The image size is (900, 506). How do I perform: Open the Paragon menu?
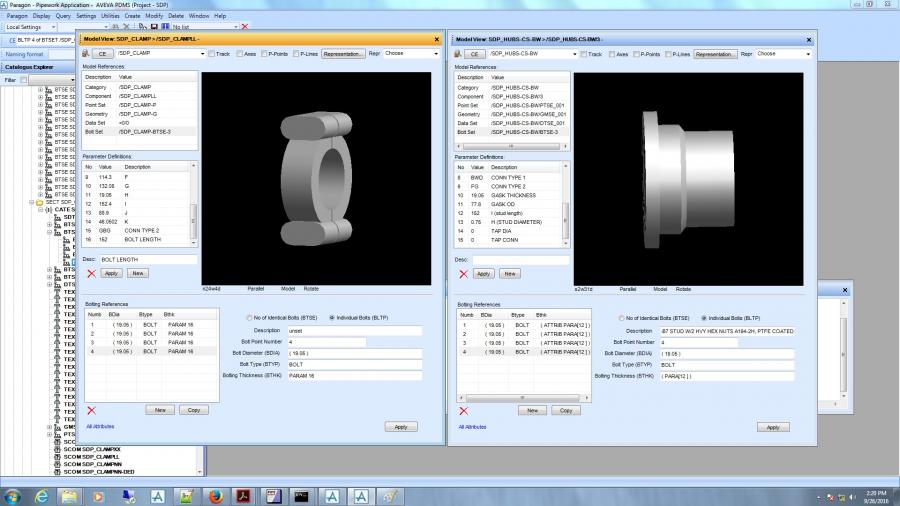click(x=17, y=16)
